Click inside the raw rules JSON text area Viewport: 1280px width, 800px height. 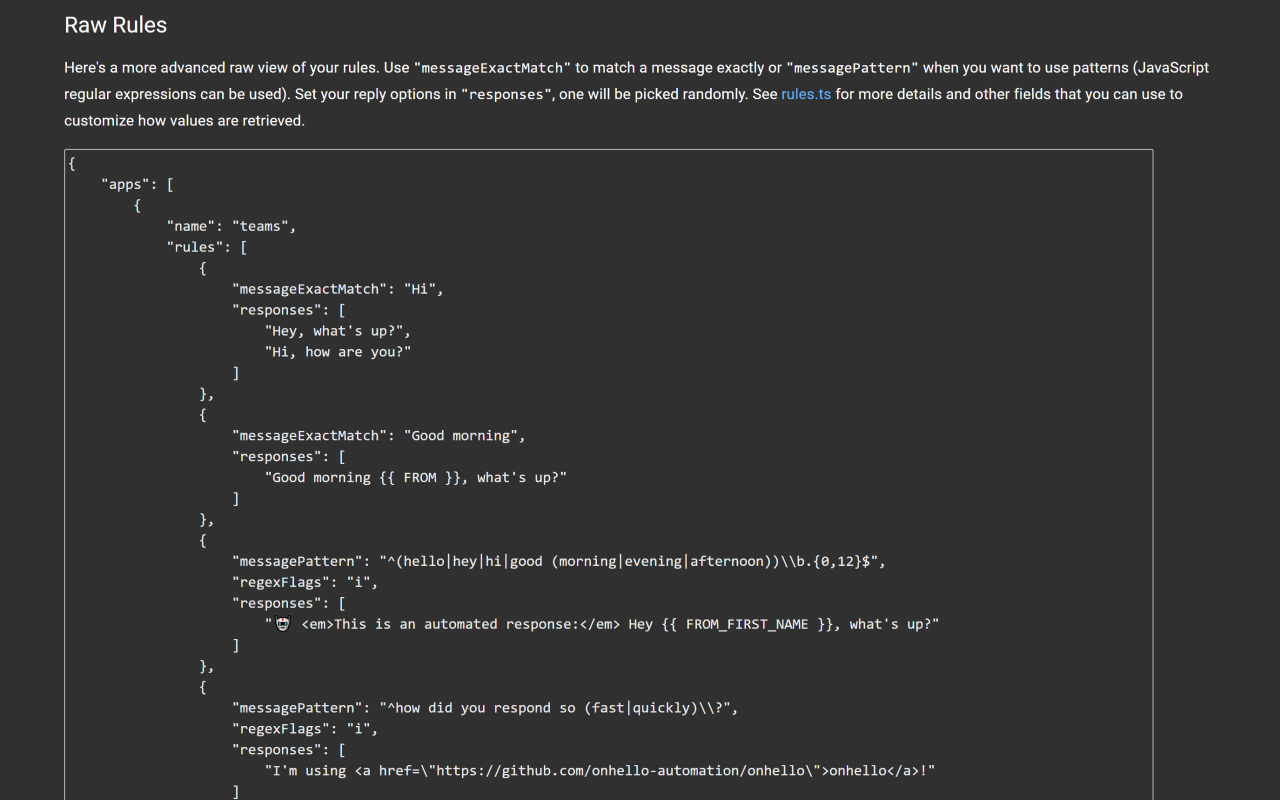click(x=608, y=475)
